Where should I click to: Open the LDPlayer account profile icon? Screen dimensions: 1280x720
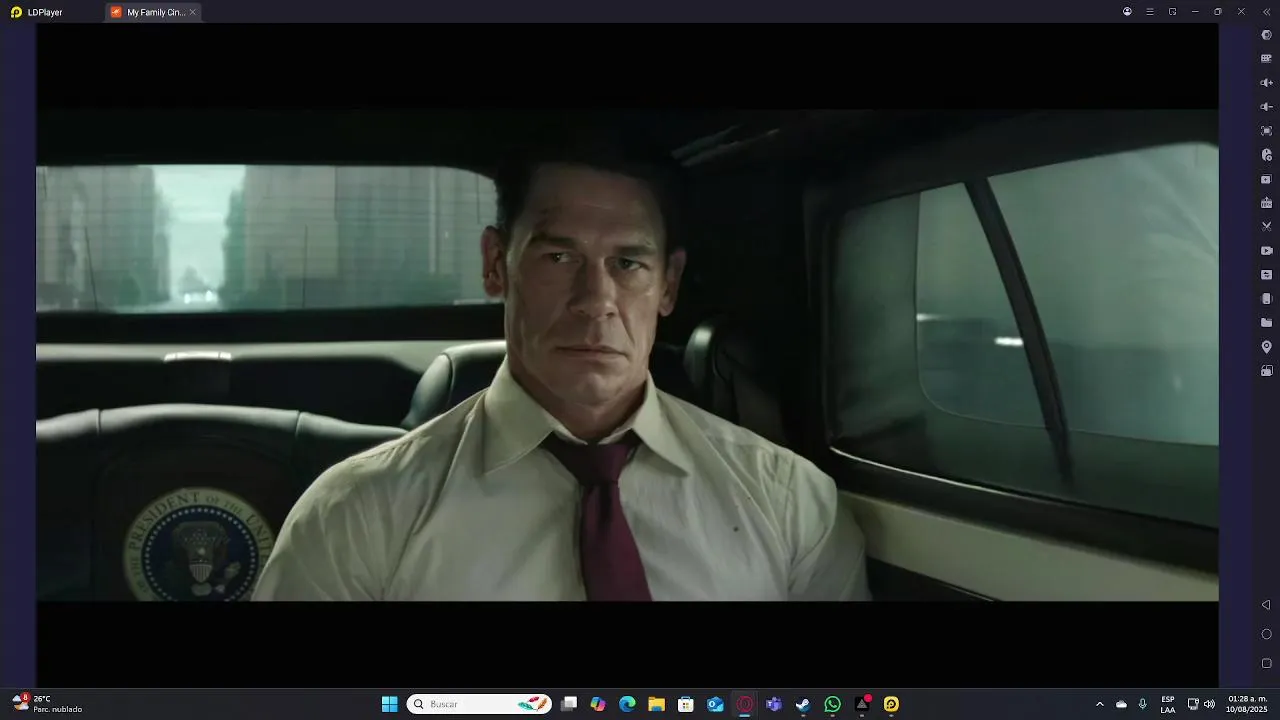1127,12
